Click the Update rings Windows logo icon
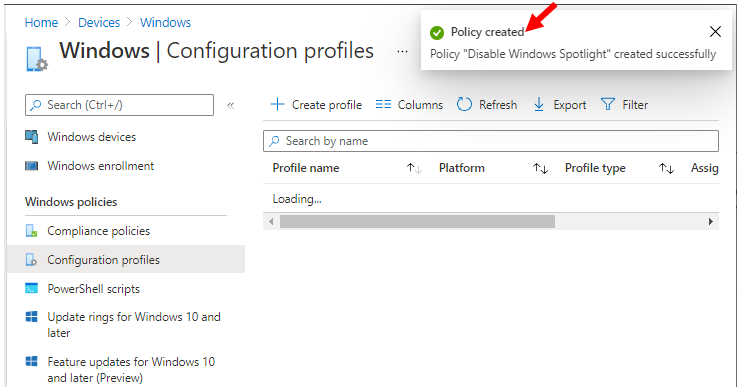This screenshot has height=391, width=746. pos(31,317)
